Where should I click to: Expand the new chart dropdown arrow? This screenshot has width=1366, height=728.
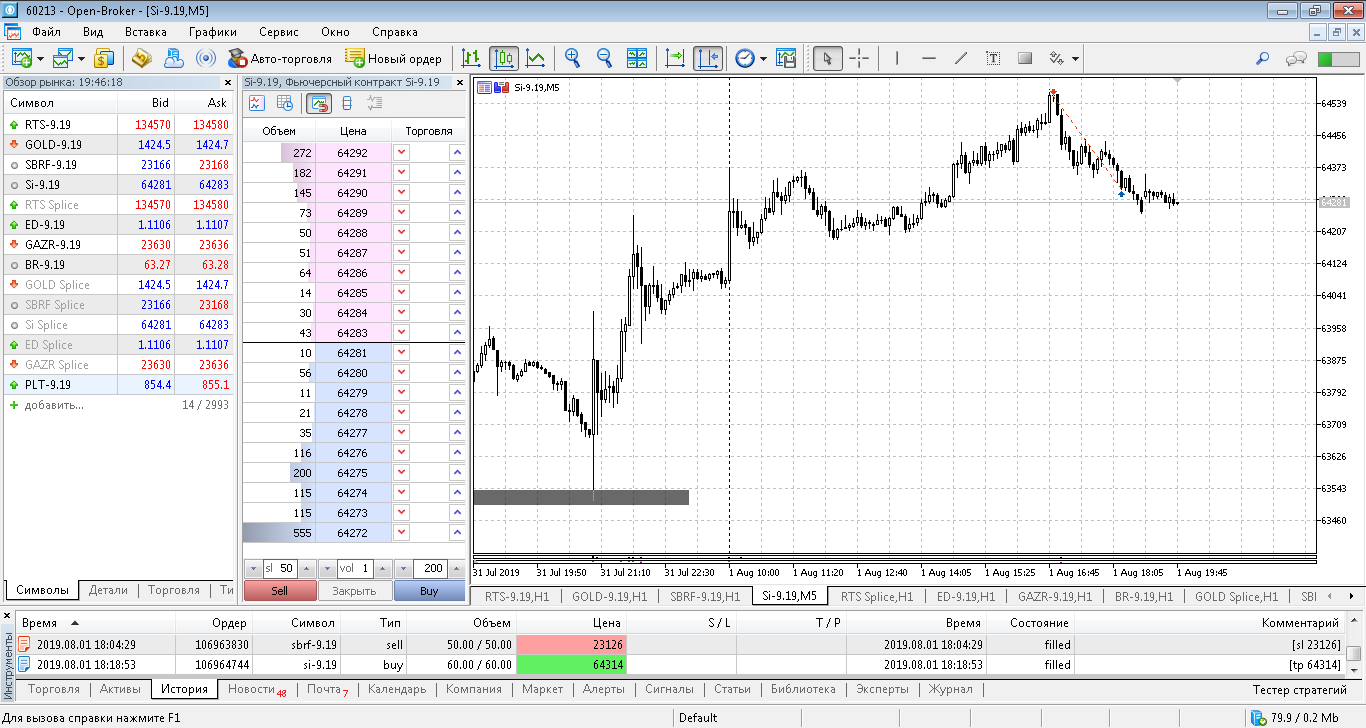[x=41, y=58]
